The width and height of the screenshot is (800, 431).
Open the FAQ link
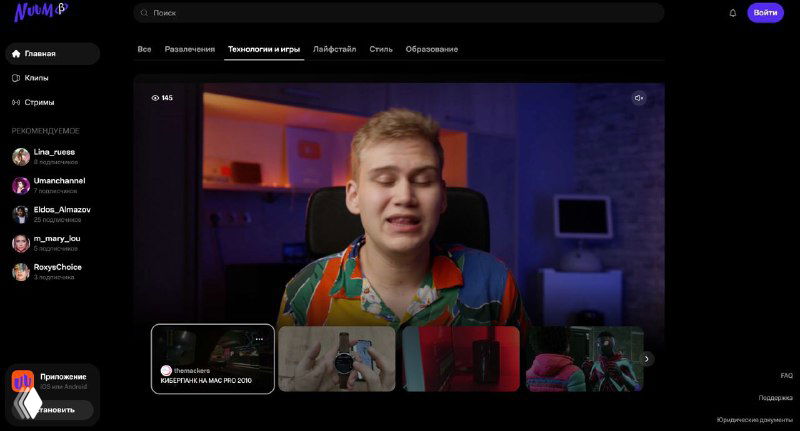(786, 375)
